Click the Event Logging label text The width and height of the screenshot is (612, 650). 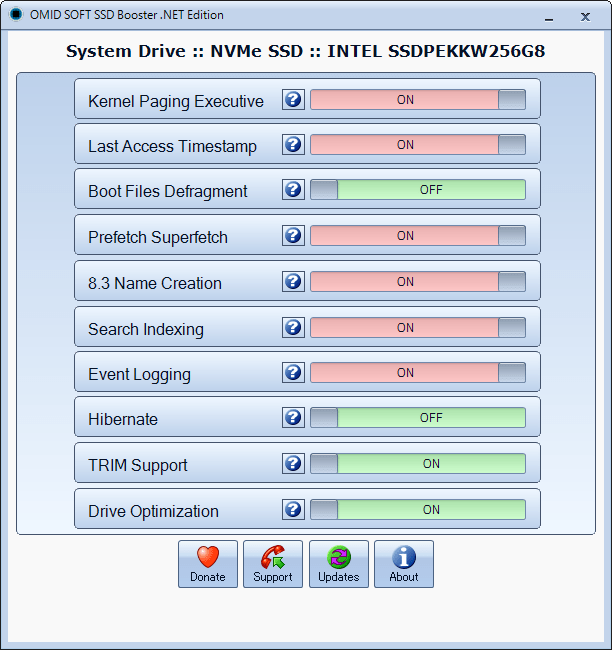click(x=139, y=375)
